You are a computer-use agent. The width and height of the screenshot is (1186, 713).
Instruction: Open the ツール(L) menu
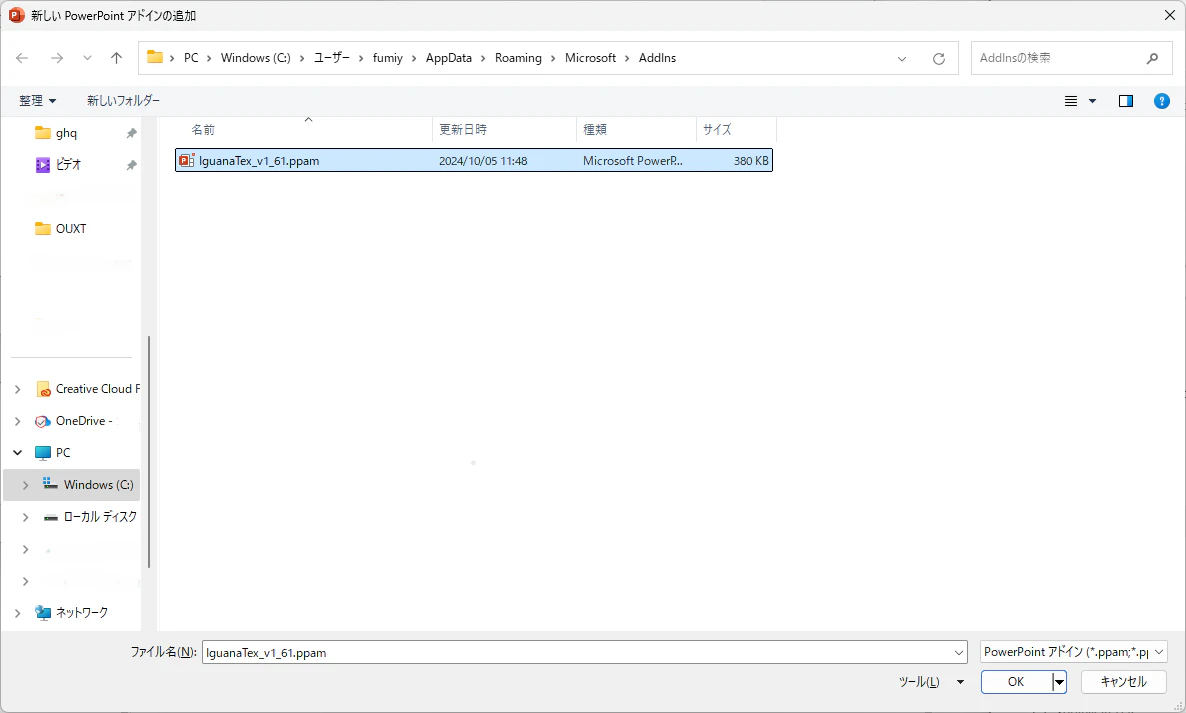[x=930, y=682]
